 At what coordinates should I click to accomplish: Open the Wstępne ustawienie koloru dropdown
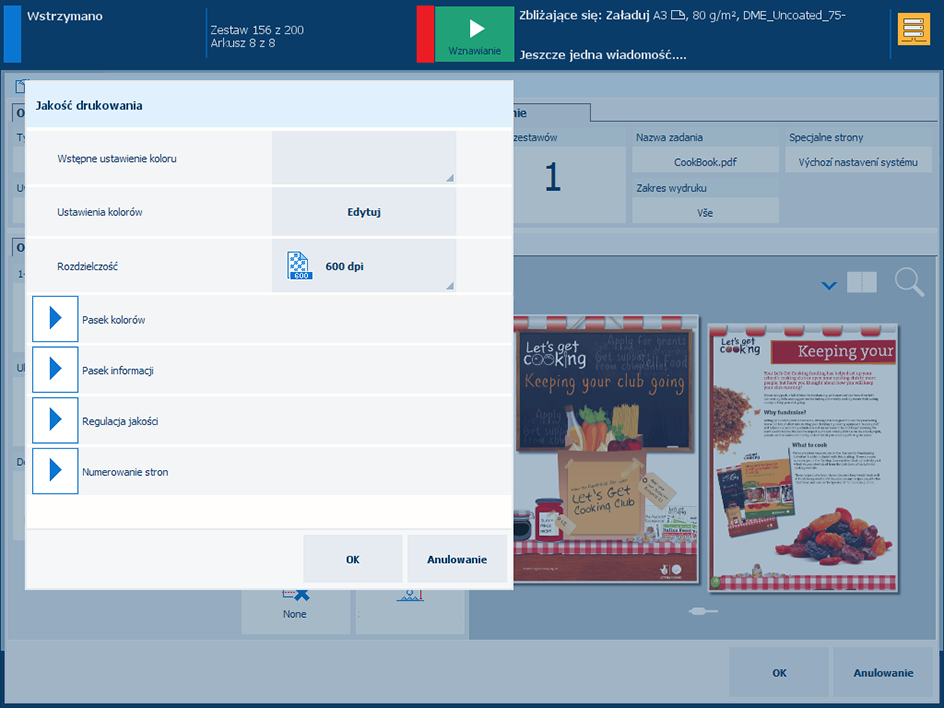point(364,158)
